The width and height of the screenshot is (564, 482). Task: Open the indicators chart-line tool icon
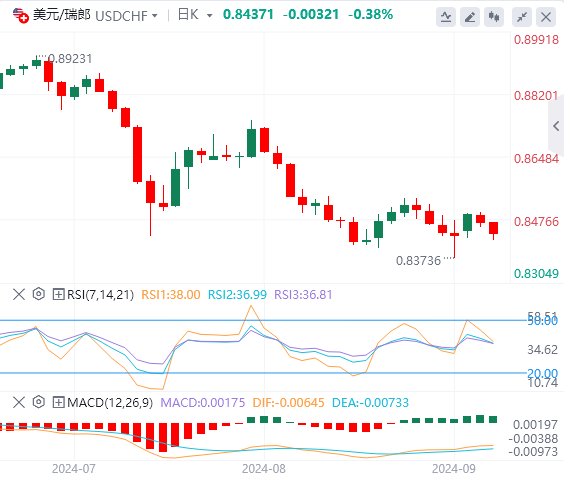446,17
